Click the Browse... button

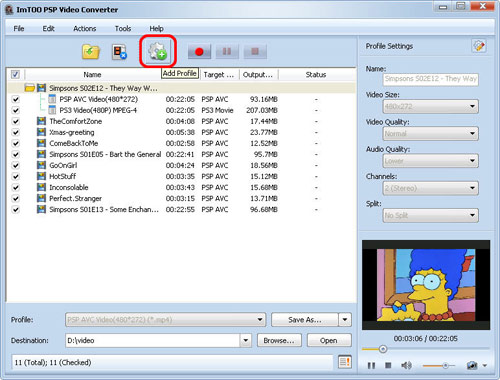pyautogui.click(x=279, y=340)
